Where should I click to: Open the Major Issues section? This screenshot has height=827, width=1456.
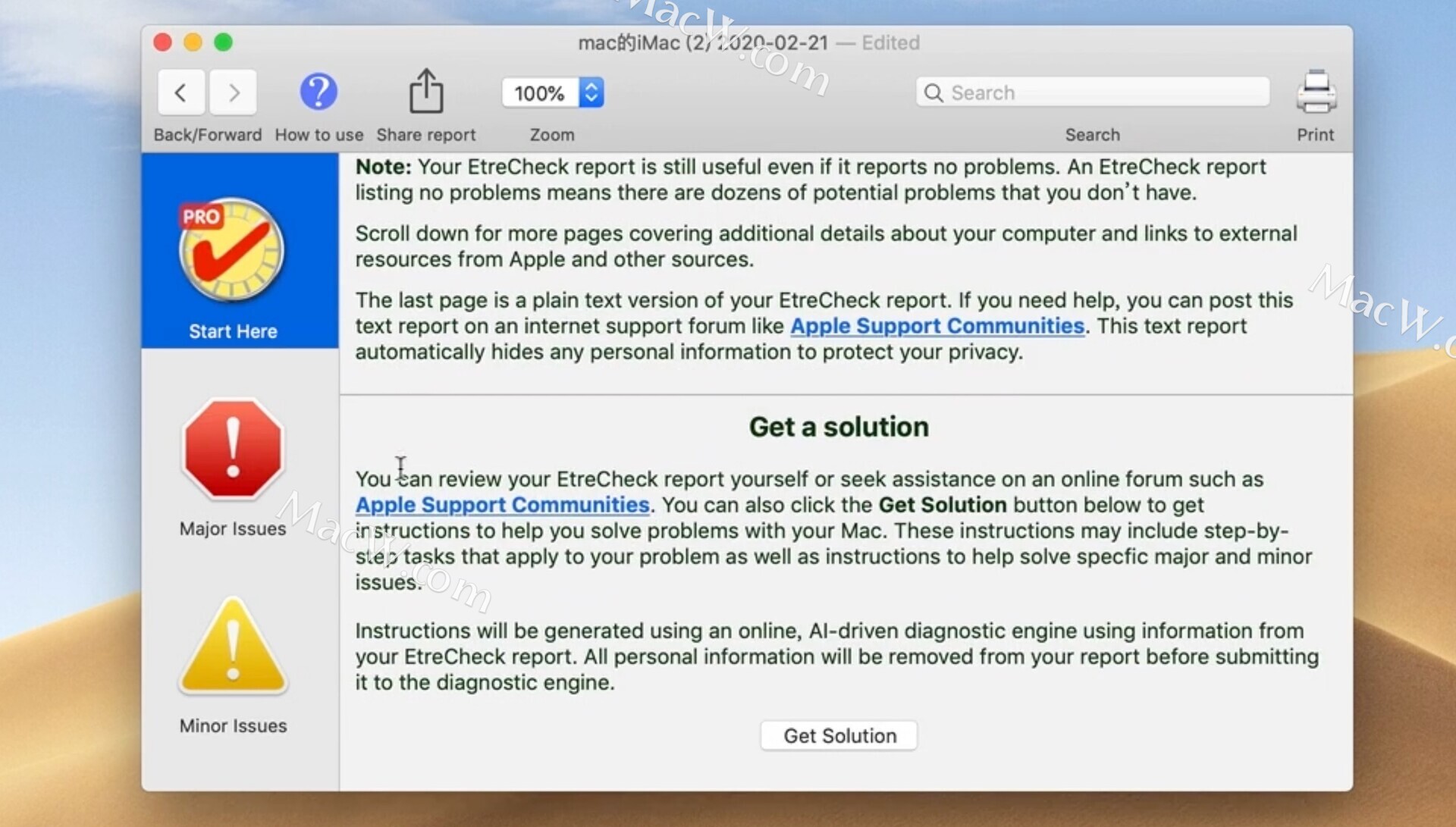coord(233,468)
